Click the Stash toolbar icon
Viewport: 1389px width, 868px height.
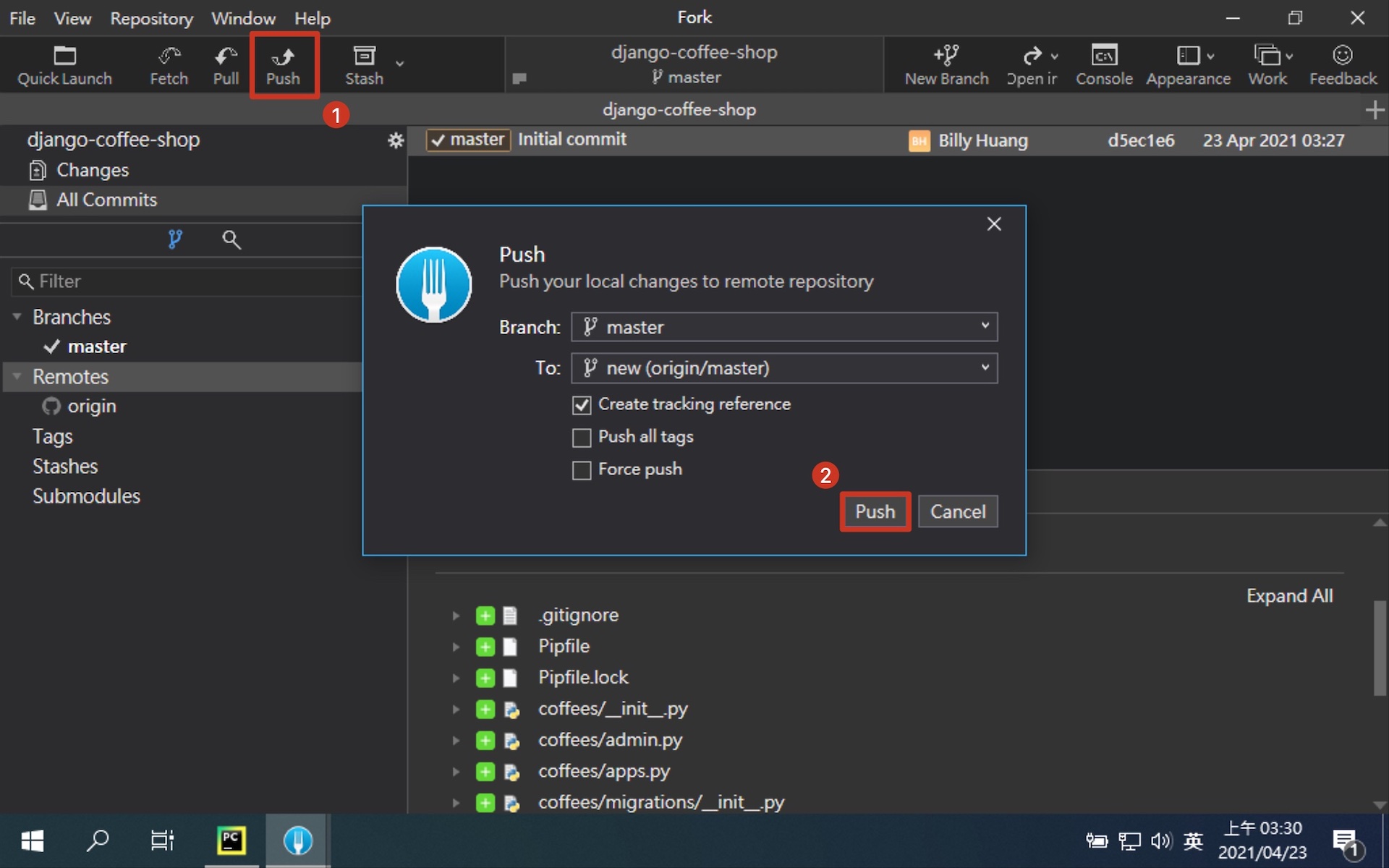(364, 65)
